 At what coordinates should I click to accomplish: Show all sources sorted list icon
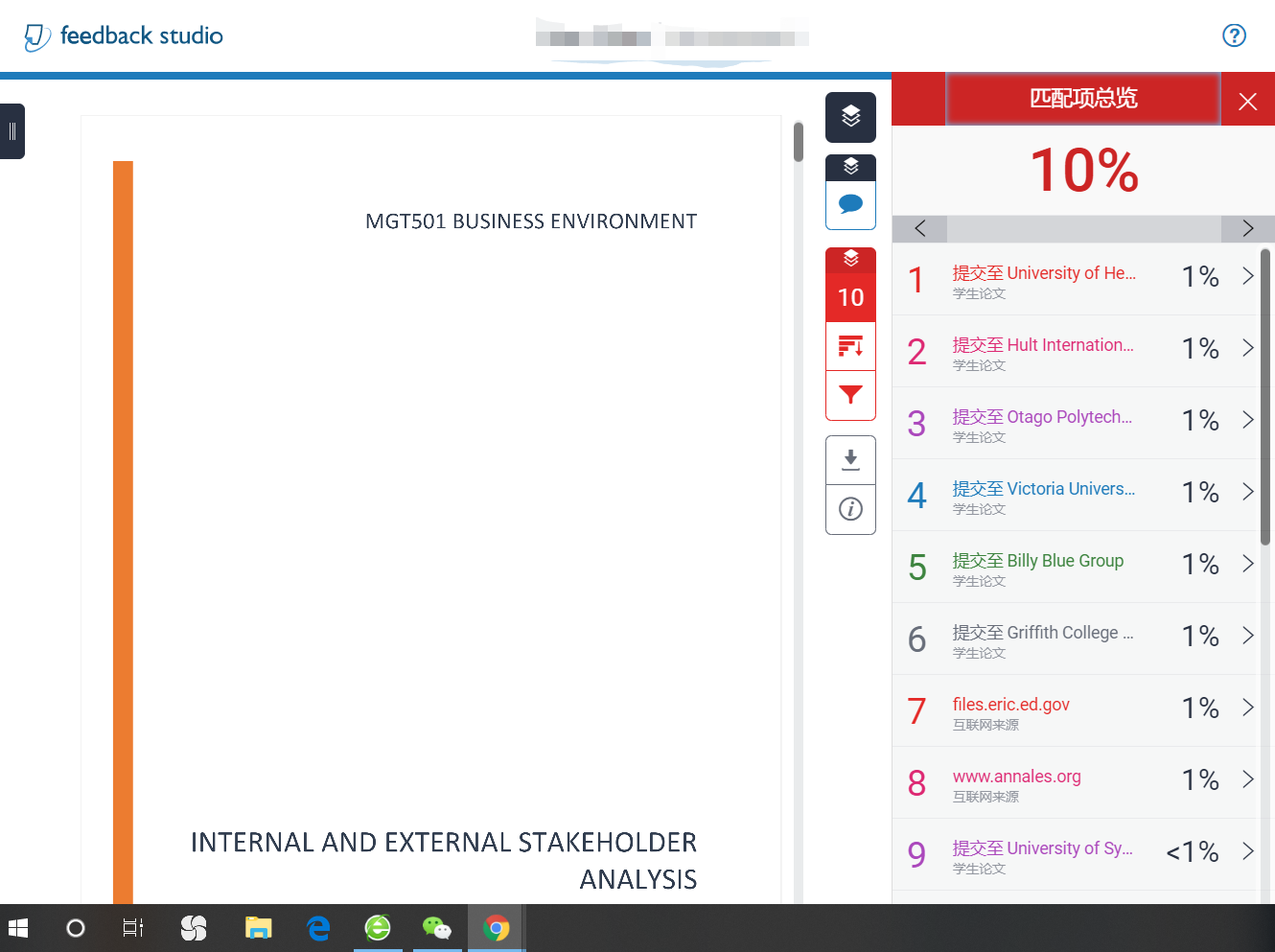[850, 346]
